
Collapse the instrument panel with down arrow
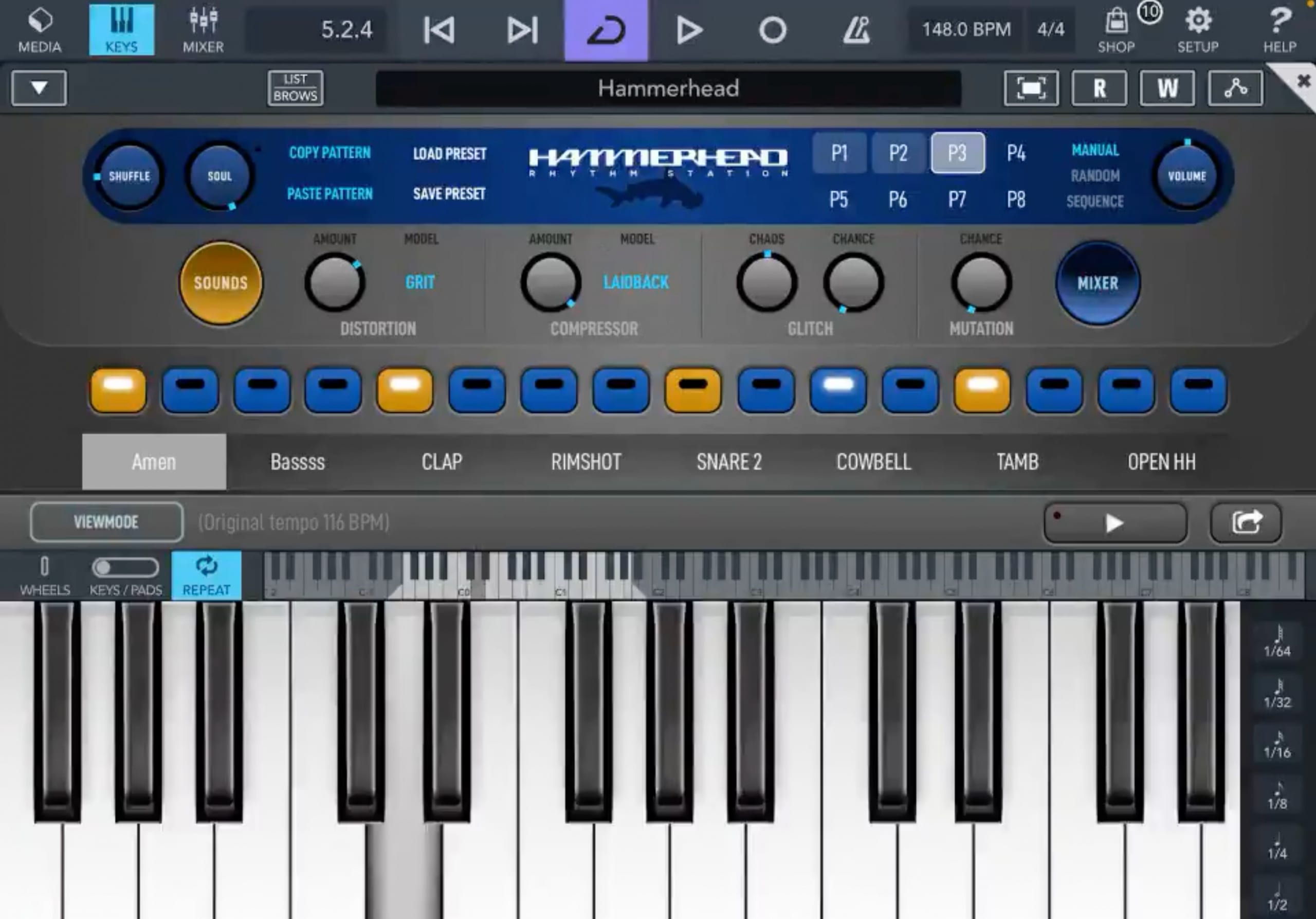click(39, 88)
